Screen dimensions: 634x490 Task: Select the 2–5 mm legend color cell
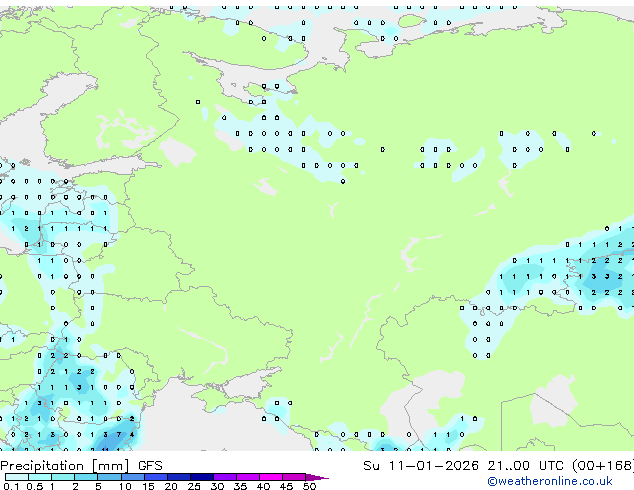86,477
